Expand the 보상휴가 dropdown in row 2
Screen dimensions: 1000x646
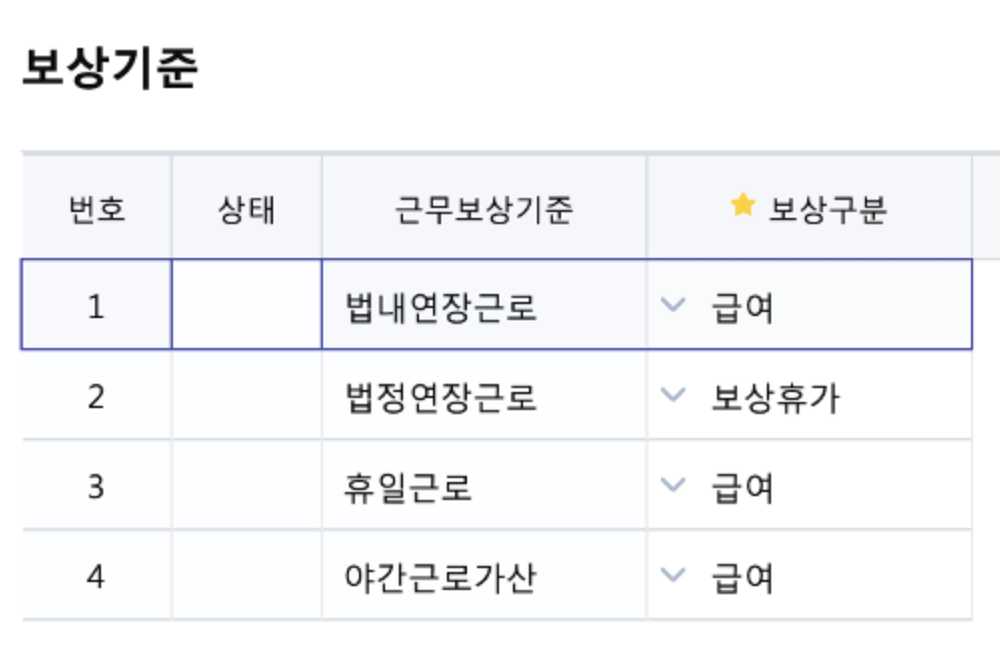click(674, 395)
